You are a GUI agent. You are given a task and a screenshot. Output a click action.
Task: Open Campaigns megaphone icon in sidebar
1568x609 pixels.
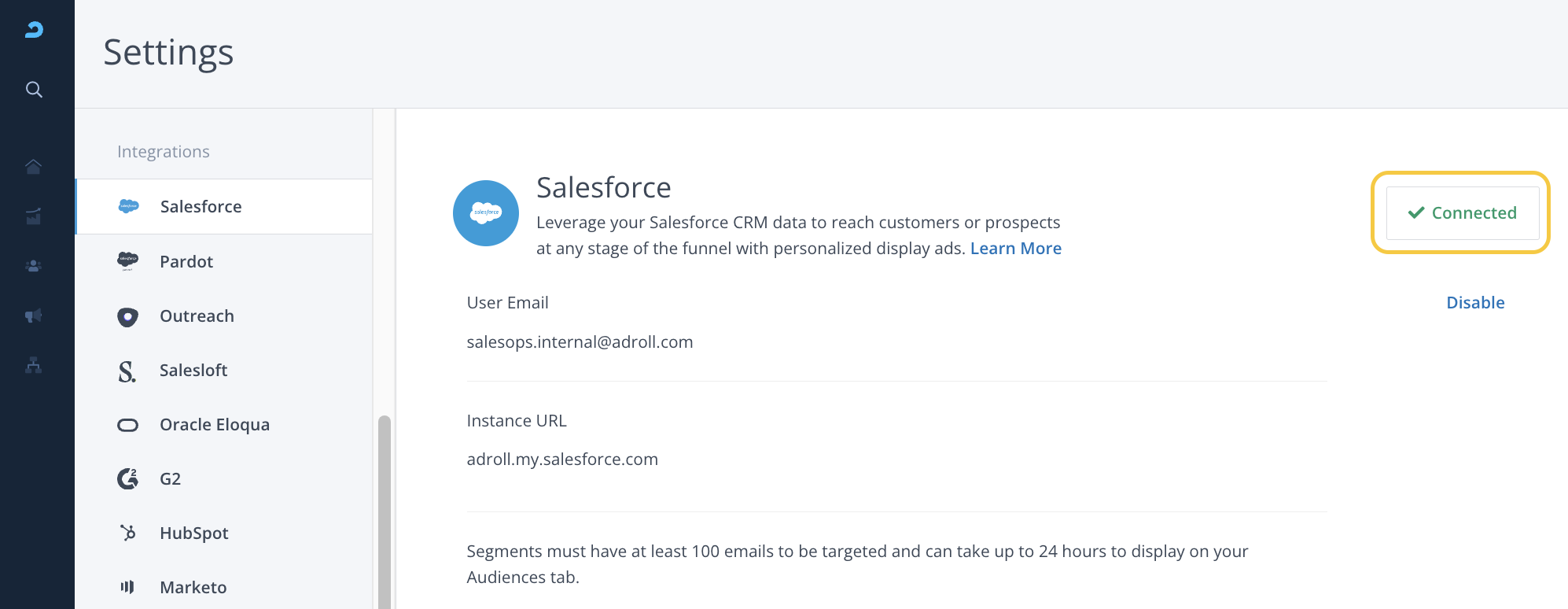click(34, 316)
